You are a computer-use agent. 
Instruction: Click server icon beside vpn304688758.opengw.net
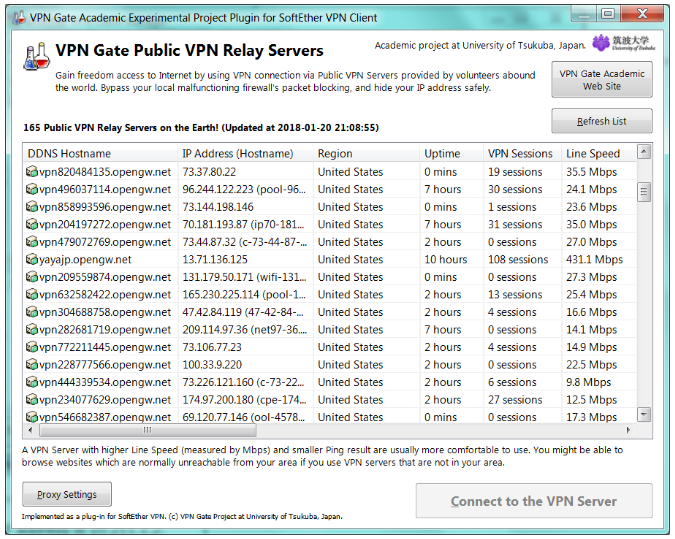32,312
